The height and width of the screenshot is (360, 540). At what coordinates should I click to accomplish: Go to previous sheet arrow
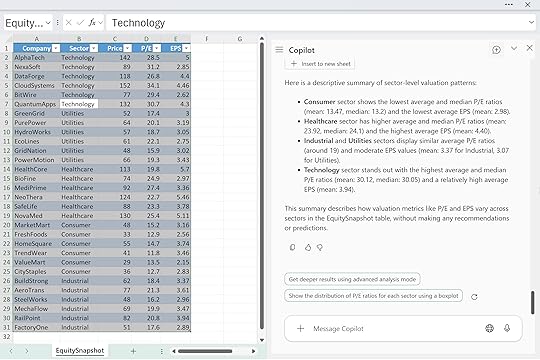(11, 351)
